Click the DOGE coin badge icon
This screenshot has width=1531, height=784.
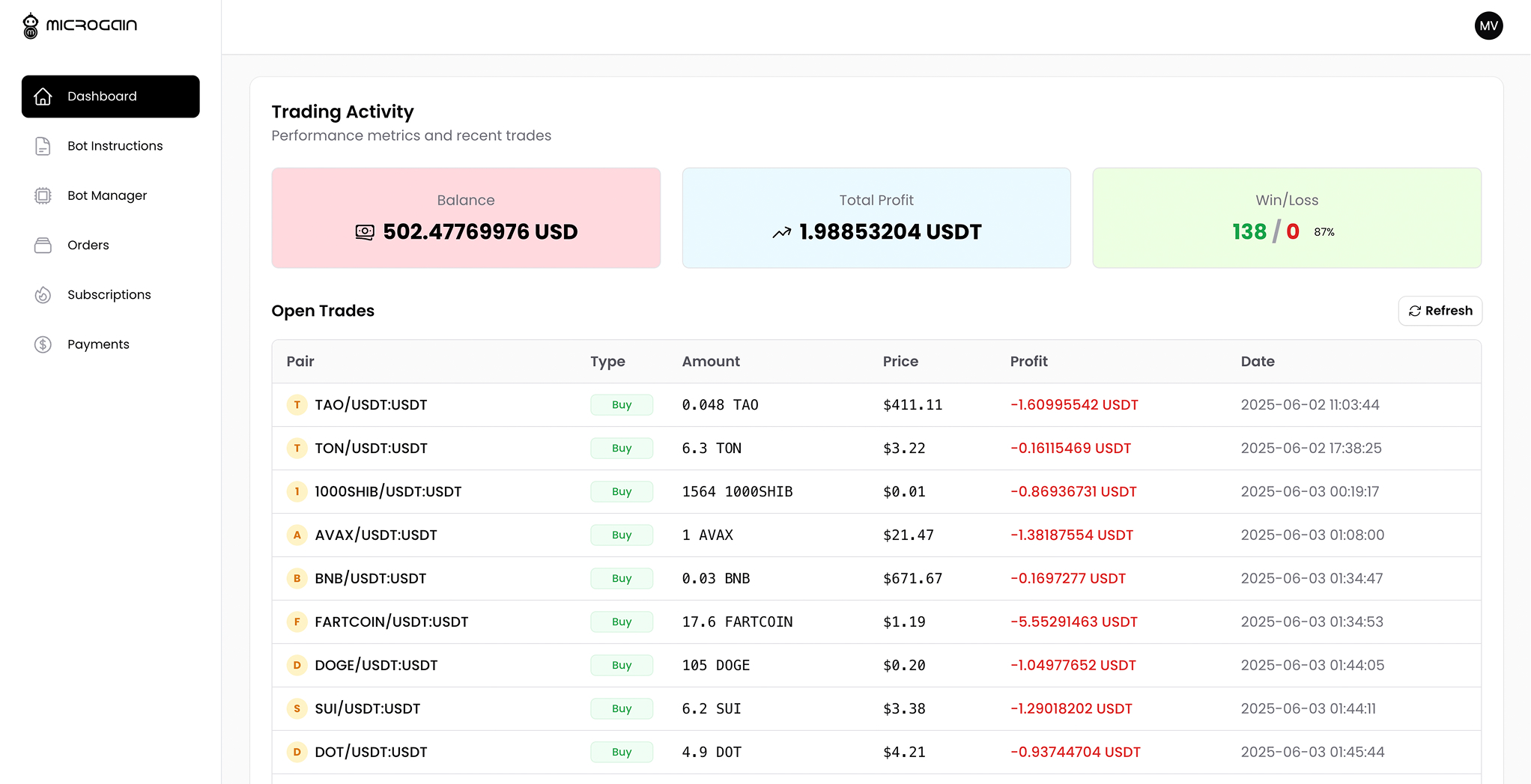(x=297, y=666)
